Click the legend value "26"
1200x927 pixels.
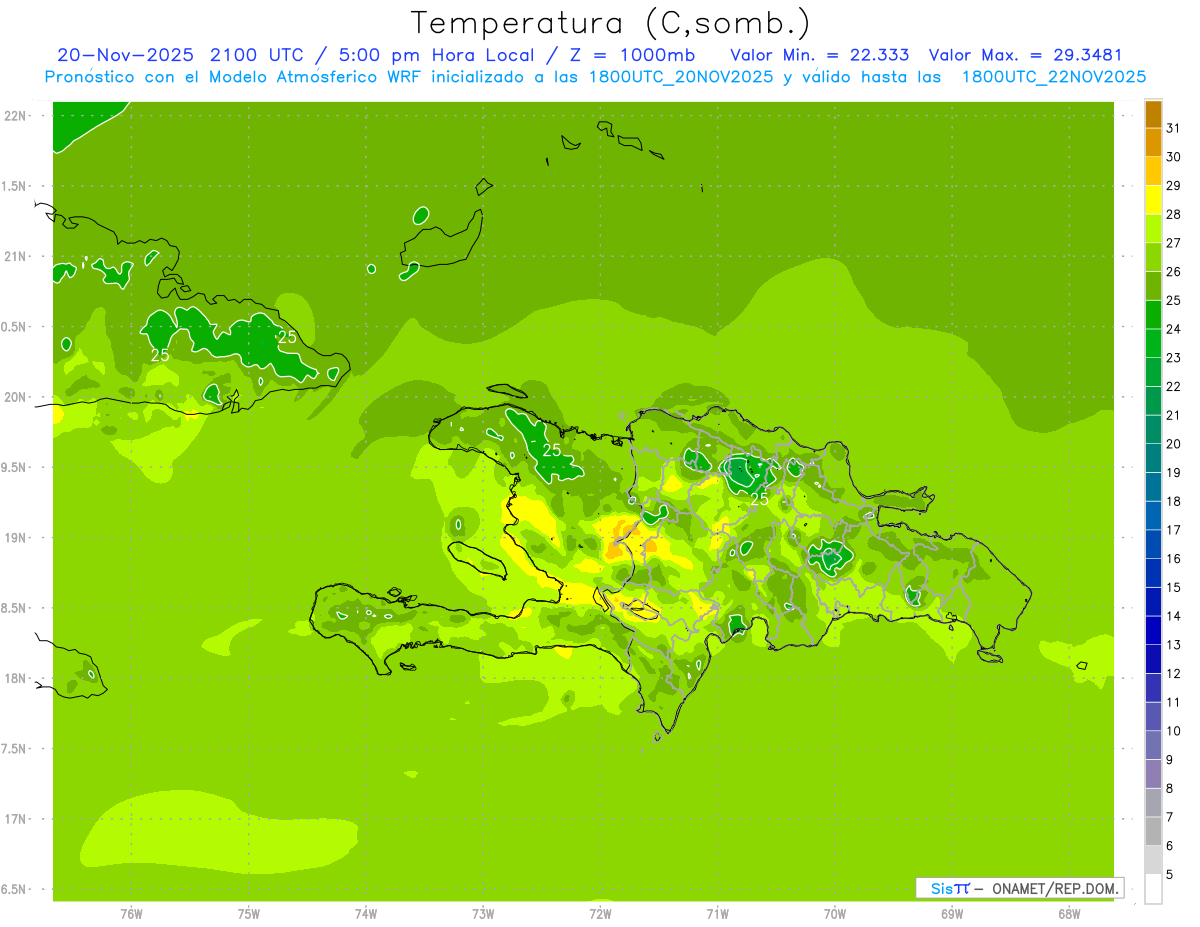(x=1174, y=272)
